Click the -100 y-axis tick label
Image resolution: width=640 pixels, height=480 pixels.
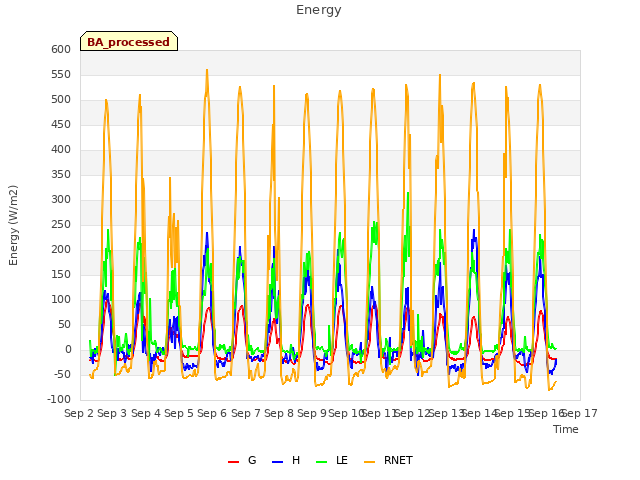[59, 400]
